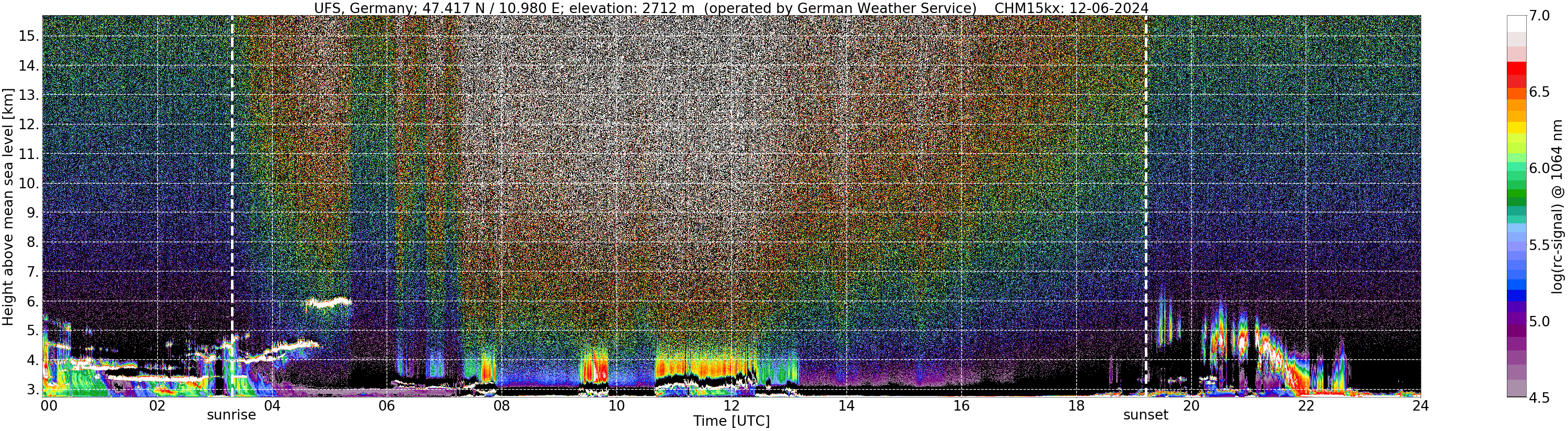1568x431 pixels.
Task: Click the '02' time tick label
Action: [157, 405]
